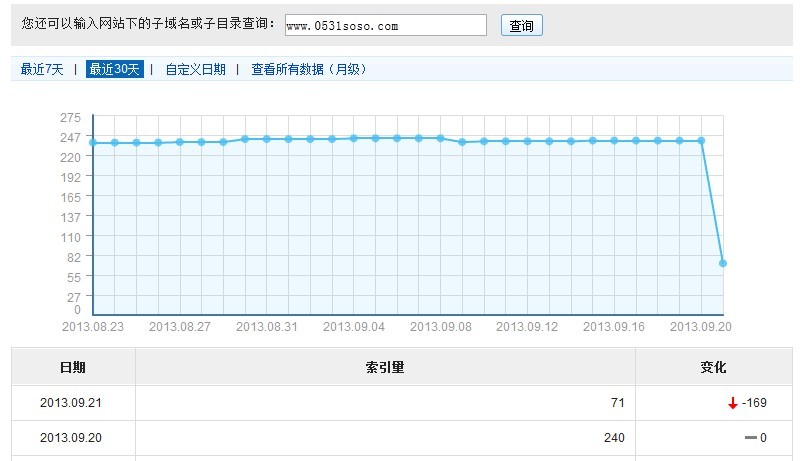Viewport: 802px width, 461px height.
Task: Click the index value 240 cell
Action: click(385, 437)
